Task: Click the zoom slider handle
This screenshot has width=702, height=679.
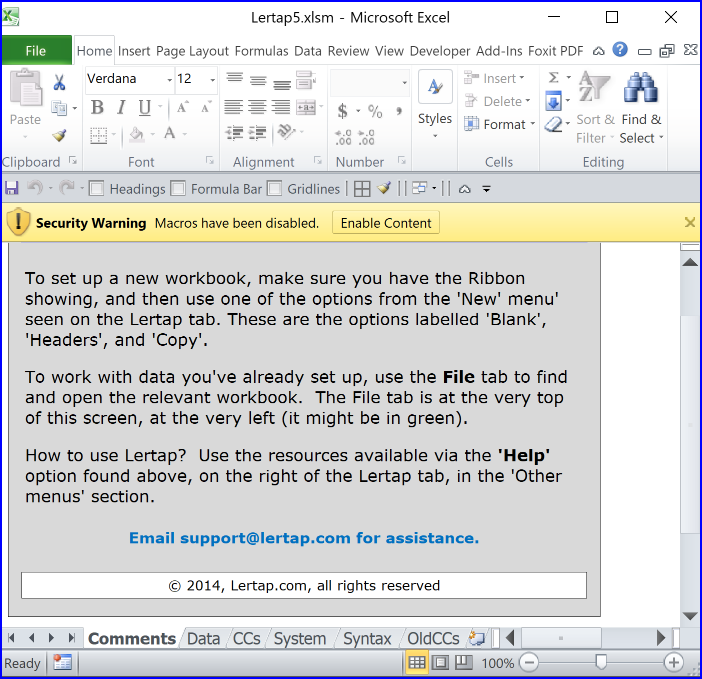Action: coord(601,662)
